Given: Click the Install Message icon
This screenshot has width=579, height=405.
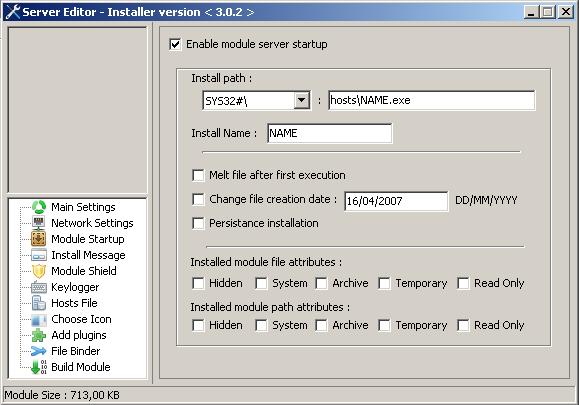Looking at the screenshot, I should 39,255.
